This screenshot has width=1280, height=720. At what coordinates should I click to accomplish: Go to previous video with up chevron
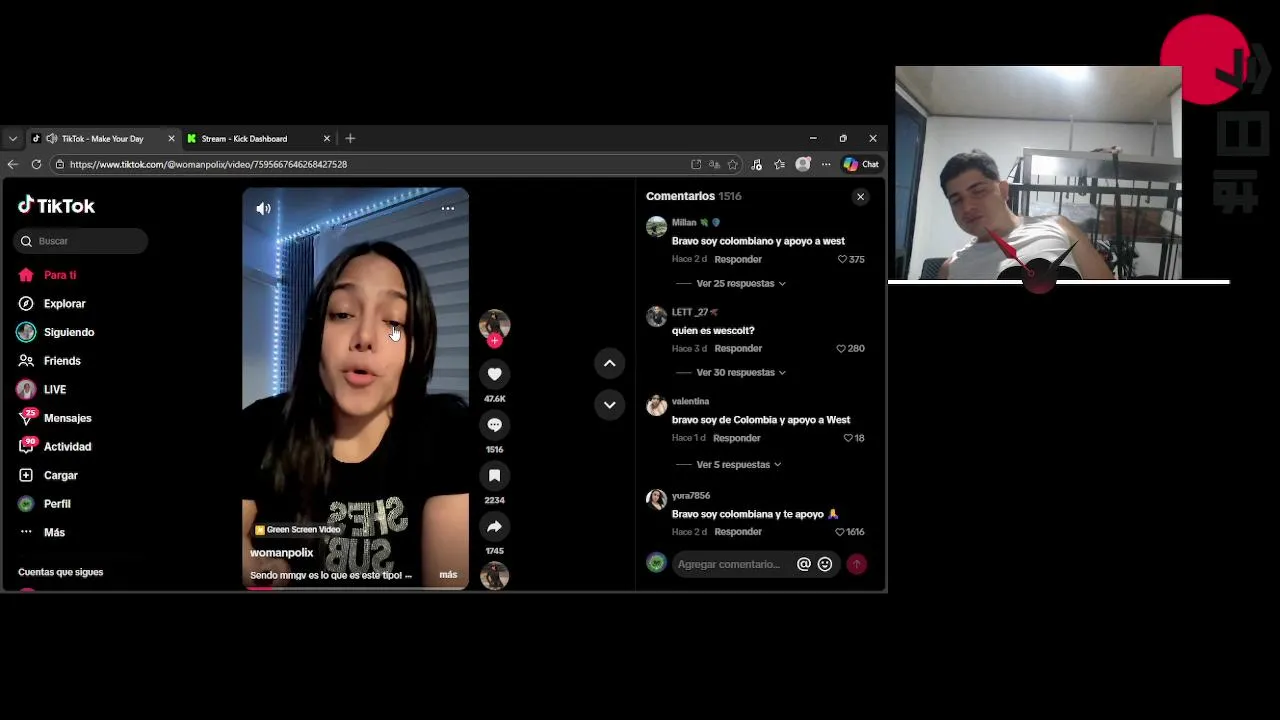point(609,364)
